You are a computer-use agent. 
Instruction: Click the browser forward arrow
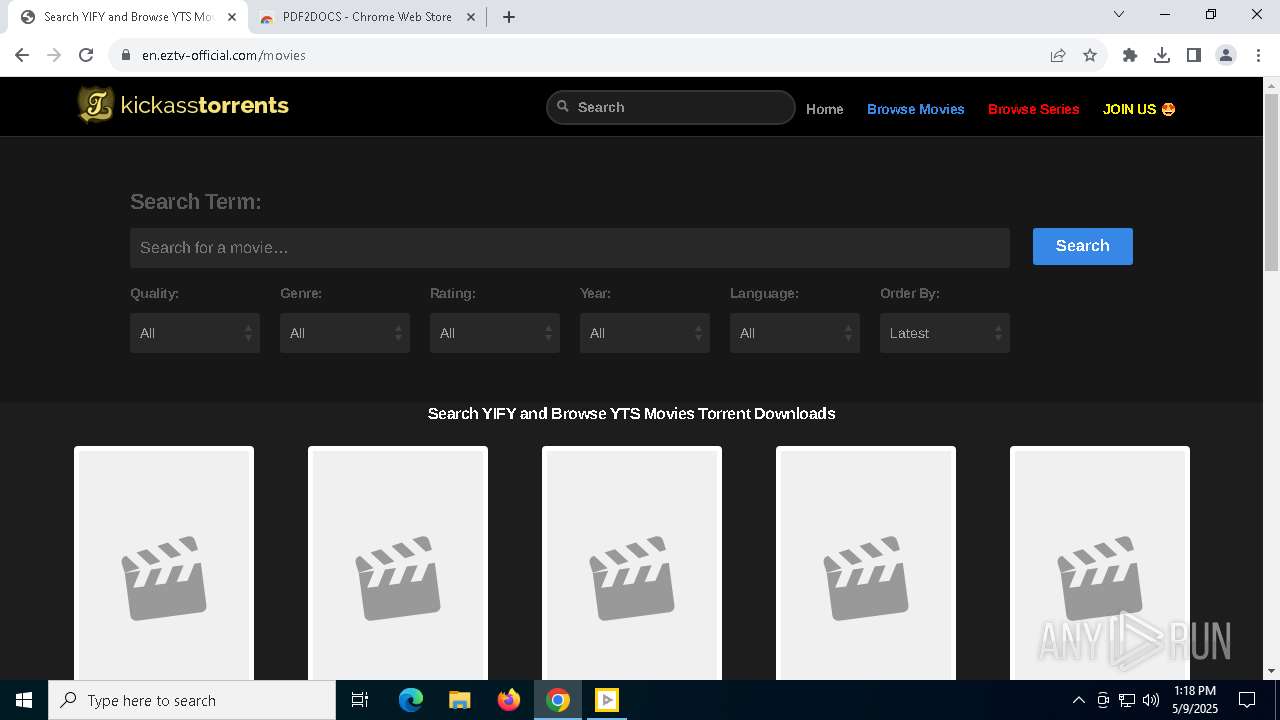coord(54,55)
